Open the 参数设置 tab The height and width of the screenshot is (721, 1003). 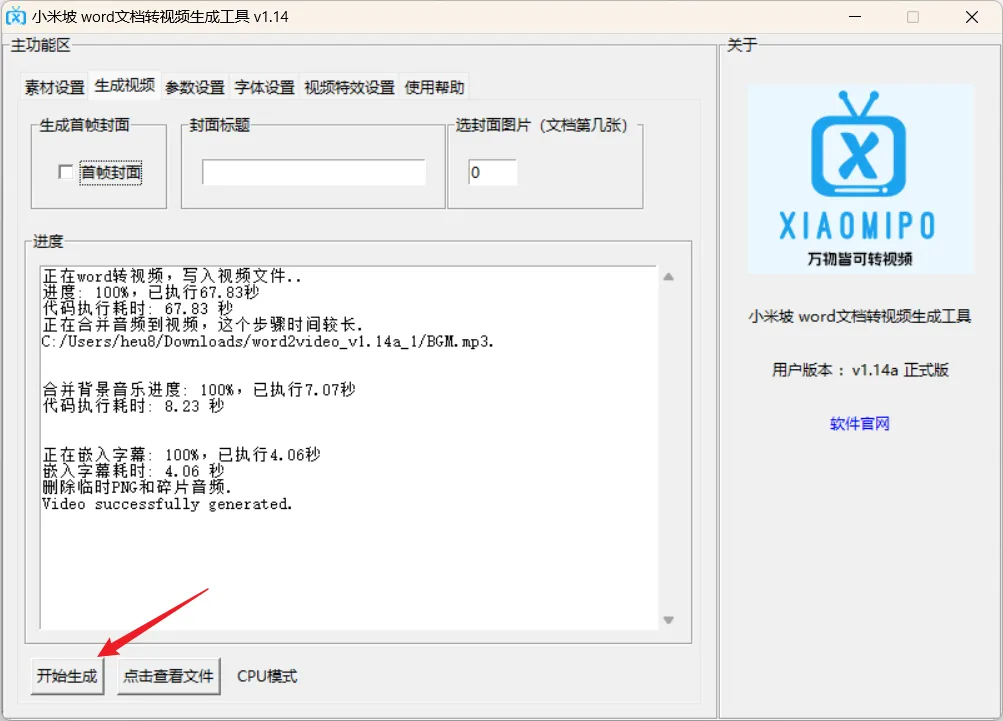pos(195,87)
